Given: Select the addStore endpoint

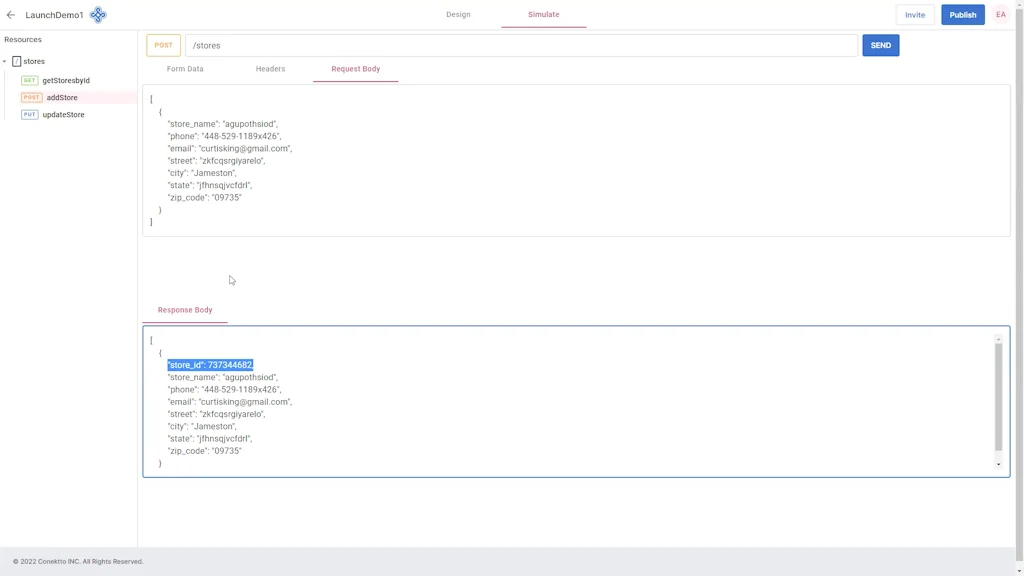Looking at the screenshot, I should click(62, 97).
